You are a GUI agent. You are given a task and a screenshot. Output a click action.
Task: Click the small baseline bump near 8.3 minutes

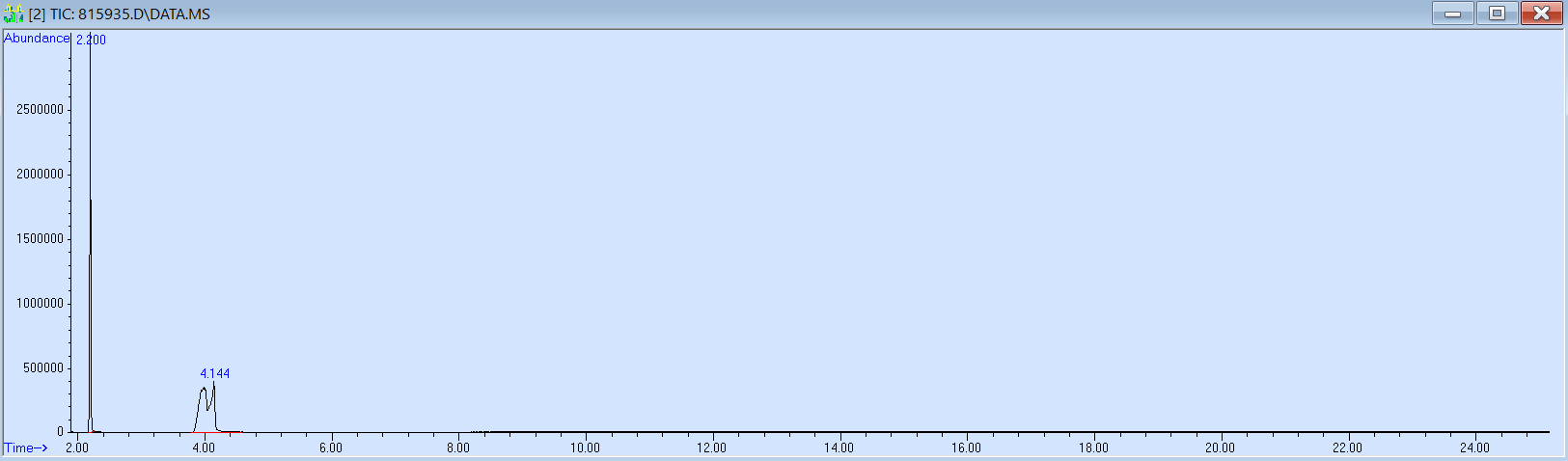click(x=480, y=431)
